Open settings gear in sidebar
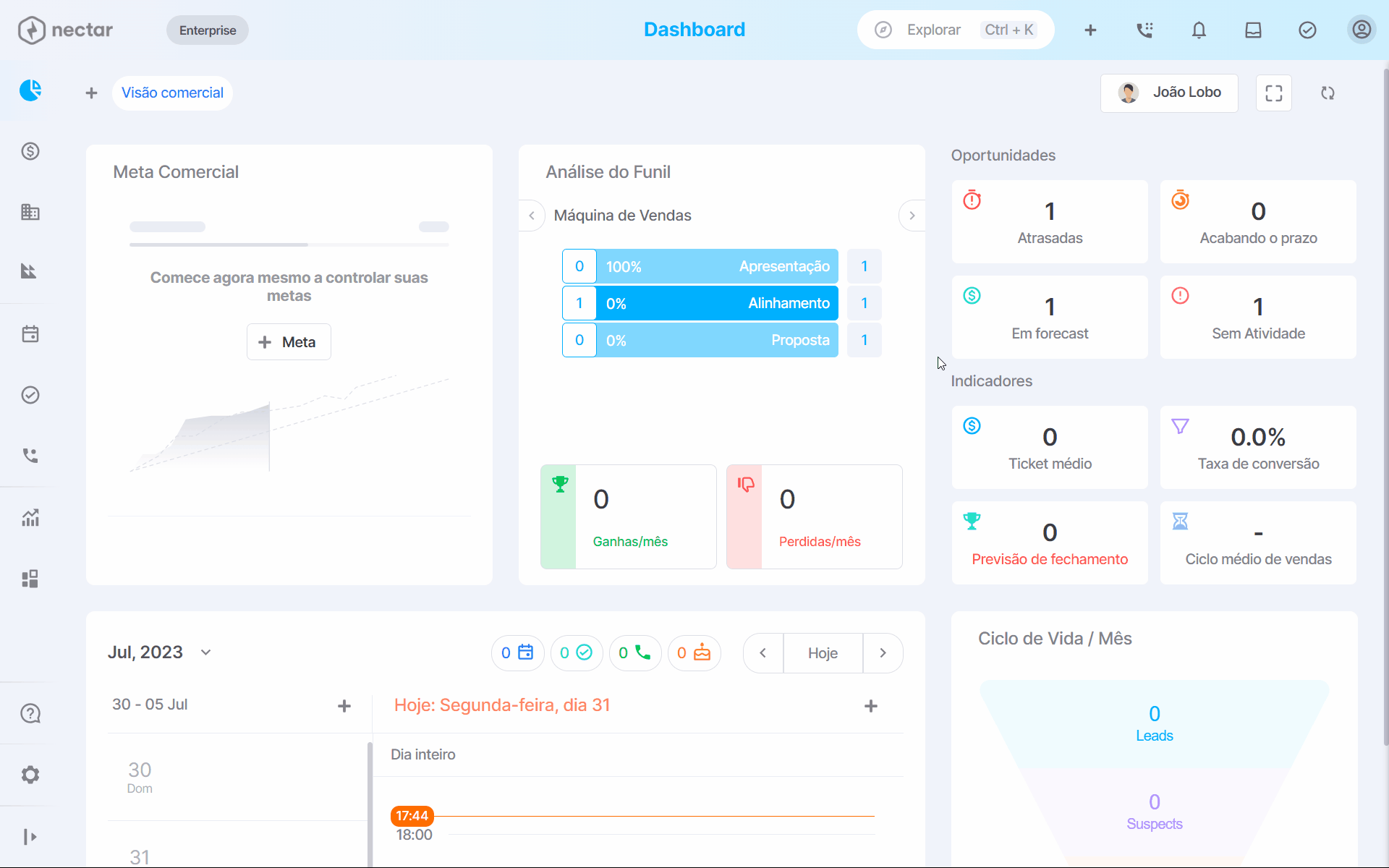The height and width of the screenshot is (868, 1389). tap(30, 775)
